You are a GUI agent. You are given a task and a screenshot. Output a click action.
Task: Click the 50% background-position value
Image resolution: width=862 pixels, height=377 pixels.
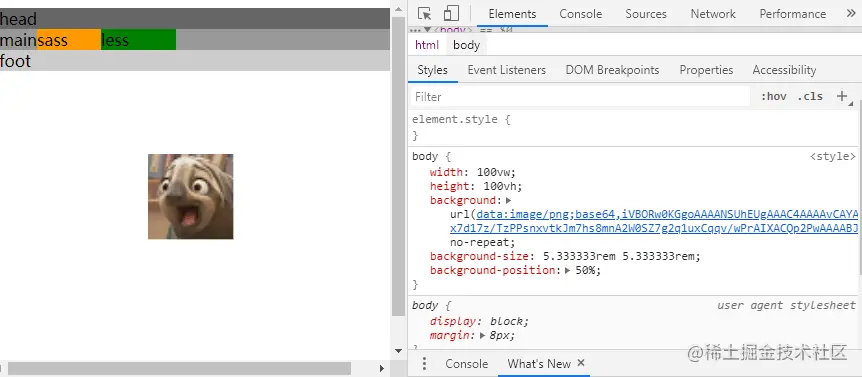pyautogui.click(x=585, y=270)
